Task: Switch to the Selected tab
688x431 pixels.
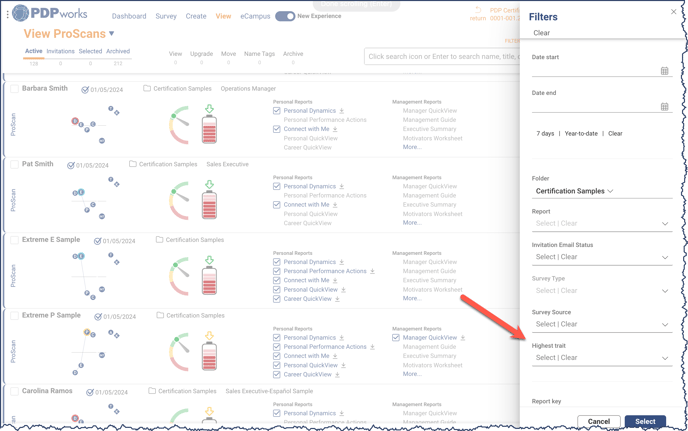Action: 90,51
